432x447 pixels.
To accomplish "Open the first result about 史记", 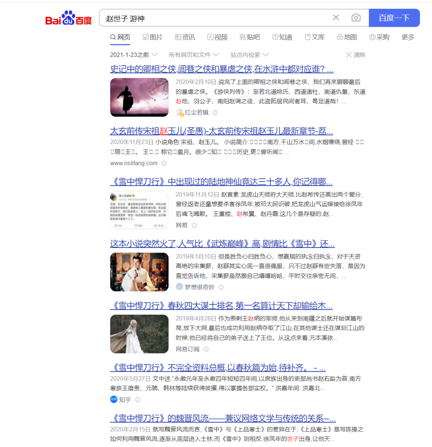I will [x=222, y=69].
